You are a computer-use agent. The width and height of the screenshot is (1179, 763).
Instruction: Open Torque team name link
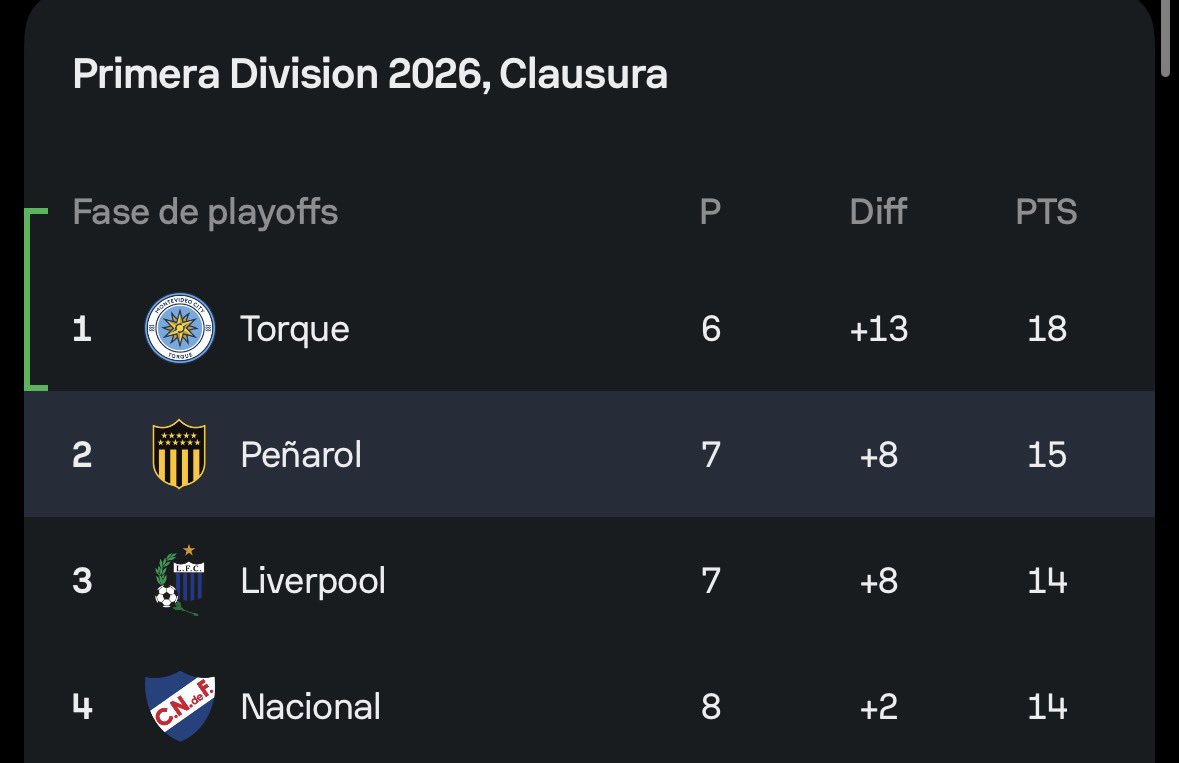click(x=295, y=329)
